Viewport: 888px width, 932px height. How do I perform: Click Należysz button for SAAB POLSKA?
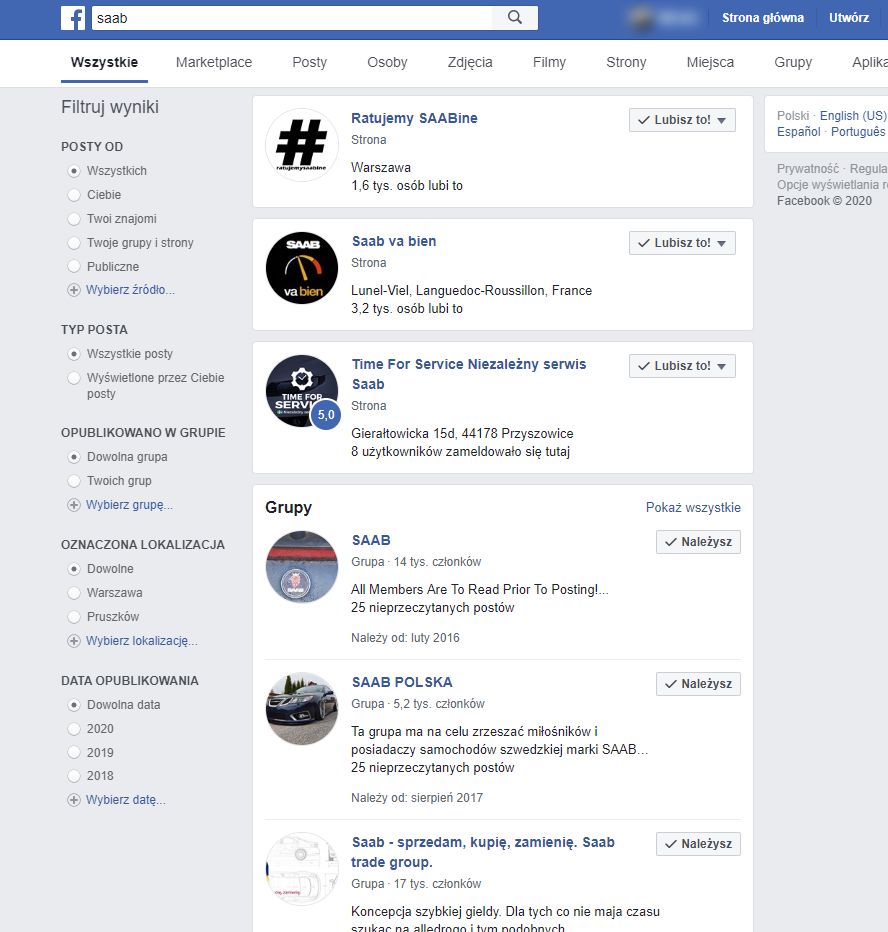pos(698,684)
